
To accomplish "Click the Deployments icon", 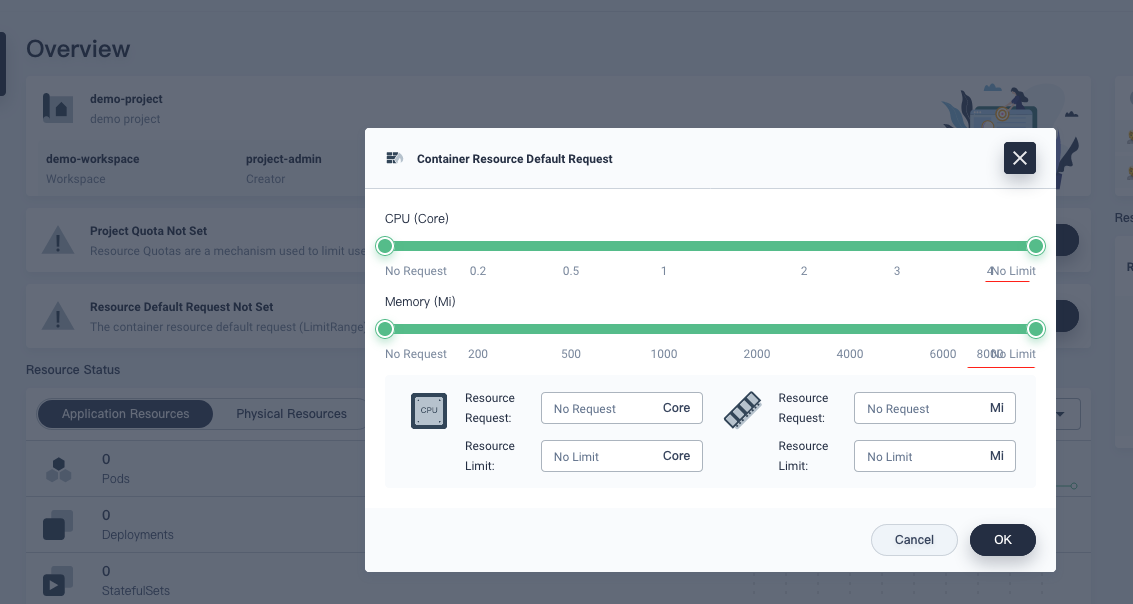I will [58, 525].
